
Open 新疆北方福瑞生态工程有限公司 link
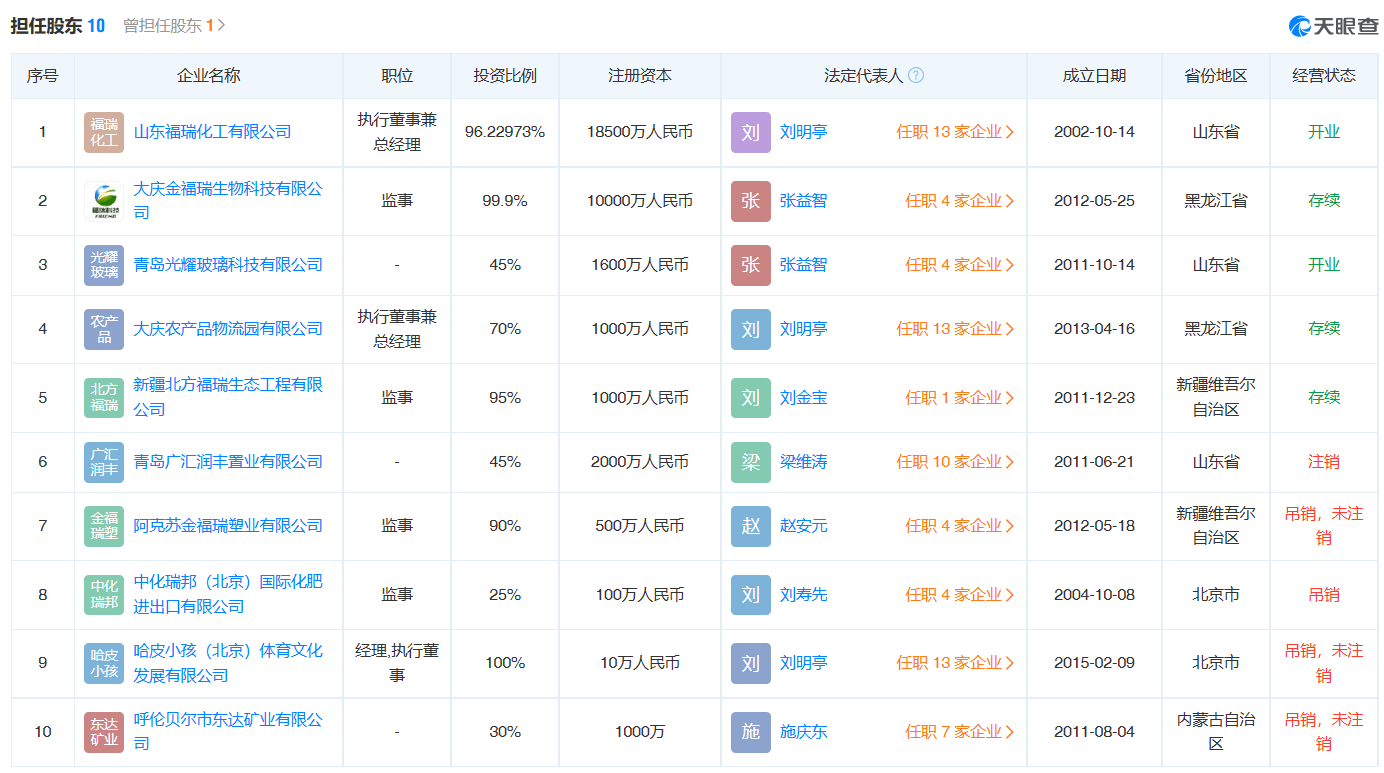pyautogui.click(x=228, y=397)
